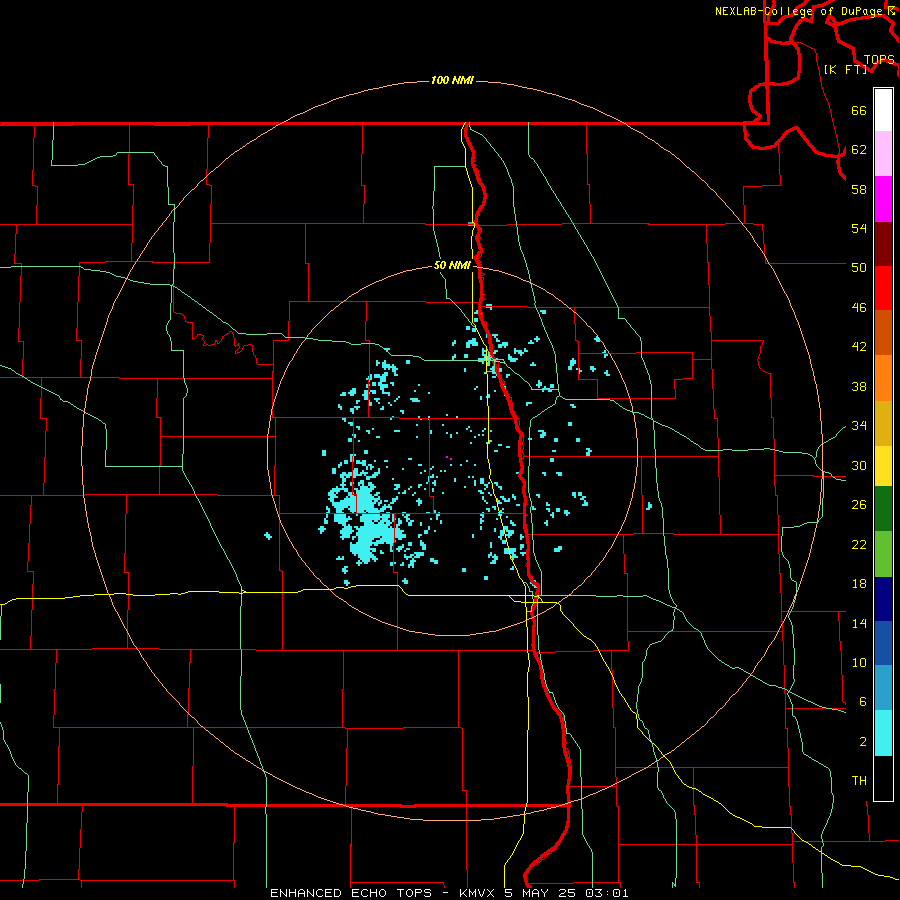The width and height of the screenshot is (900, 900).
Task: Click the [K FT] units label
Action: pyautogui.click(x=845, y=69)
